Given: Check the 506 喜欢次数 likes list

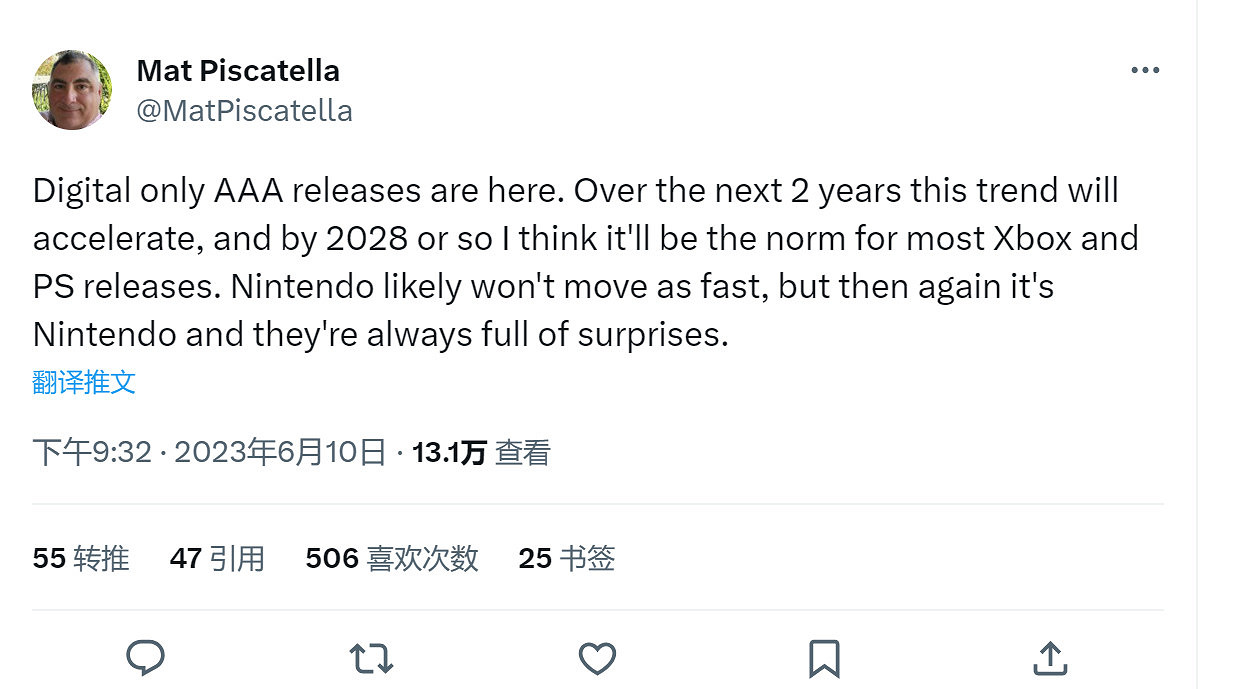Looking at the screenshot, I should pyautogui.click(x=390, y=559).
